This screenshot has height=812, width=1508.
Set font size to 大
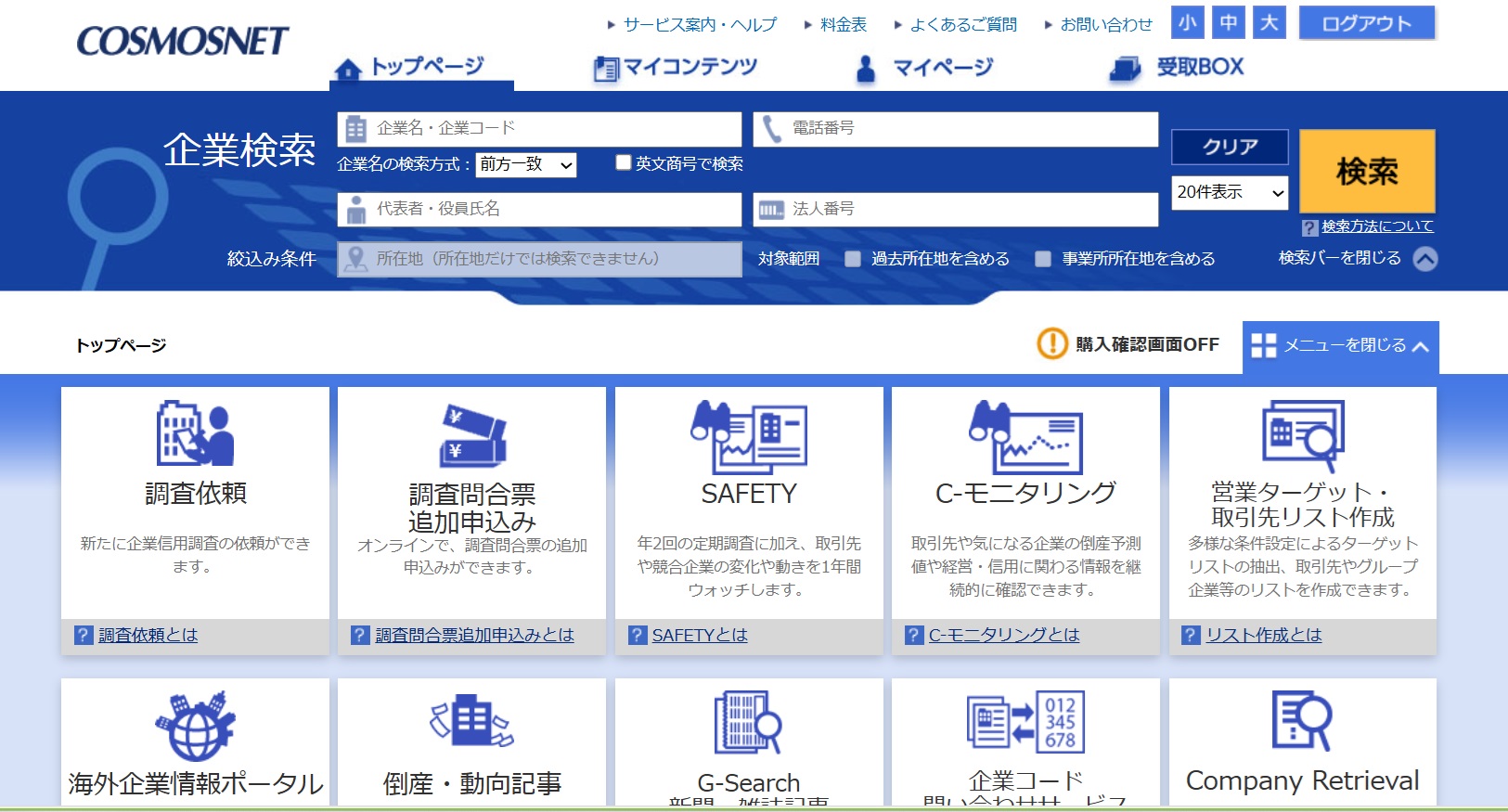point(1270,22)
